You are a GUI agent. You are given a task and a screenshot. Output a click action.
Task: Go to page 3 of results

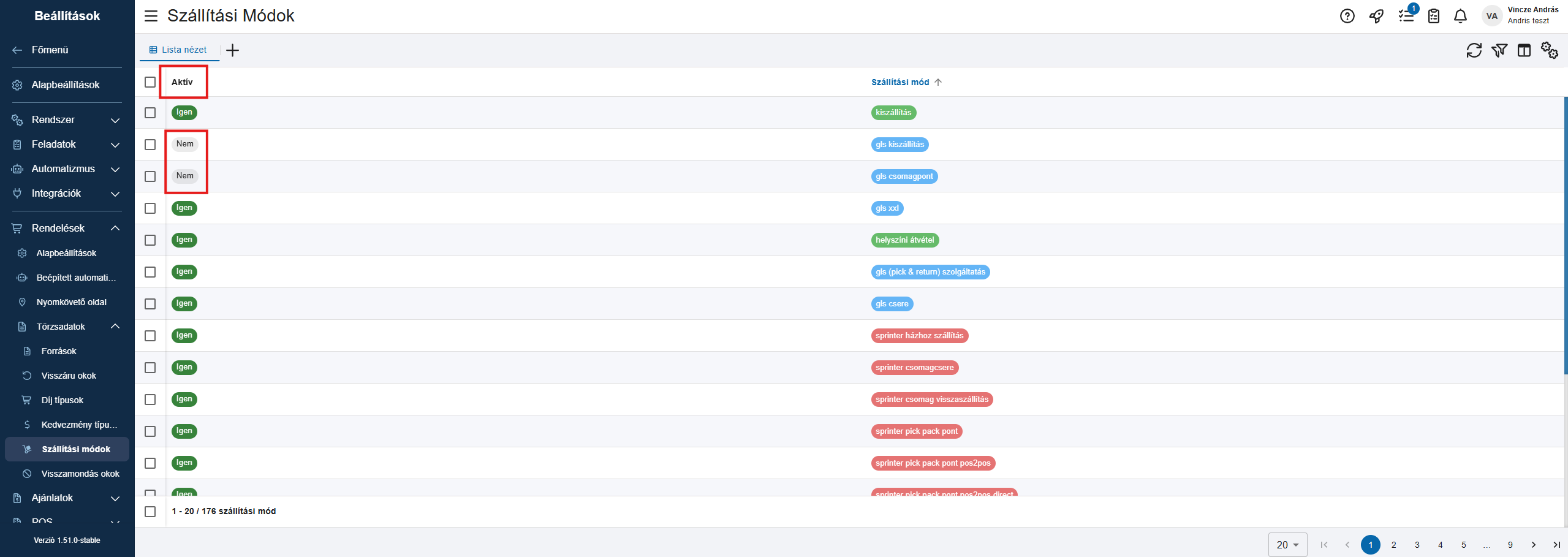coord(1417,545)
